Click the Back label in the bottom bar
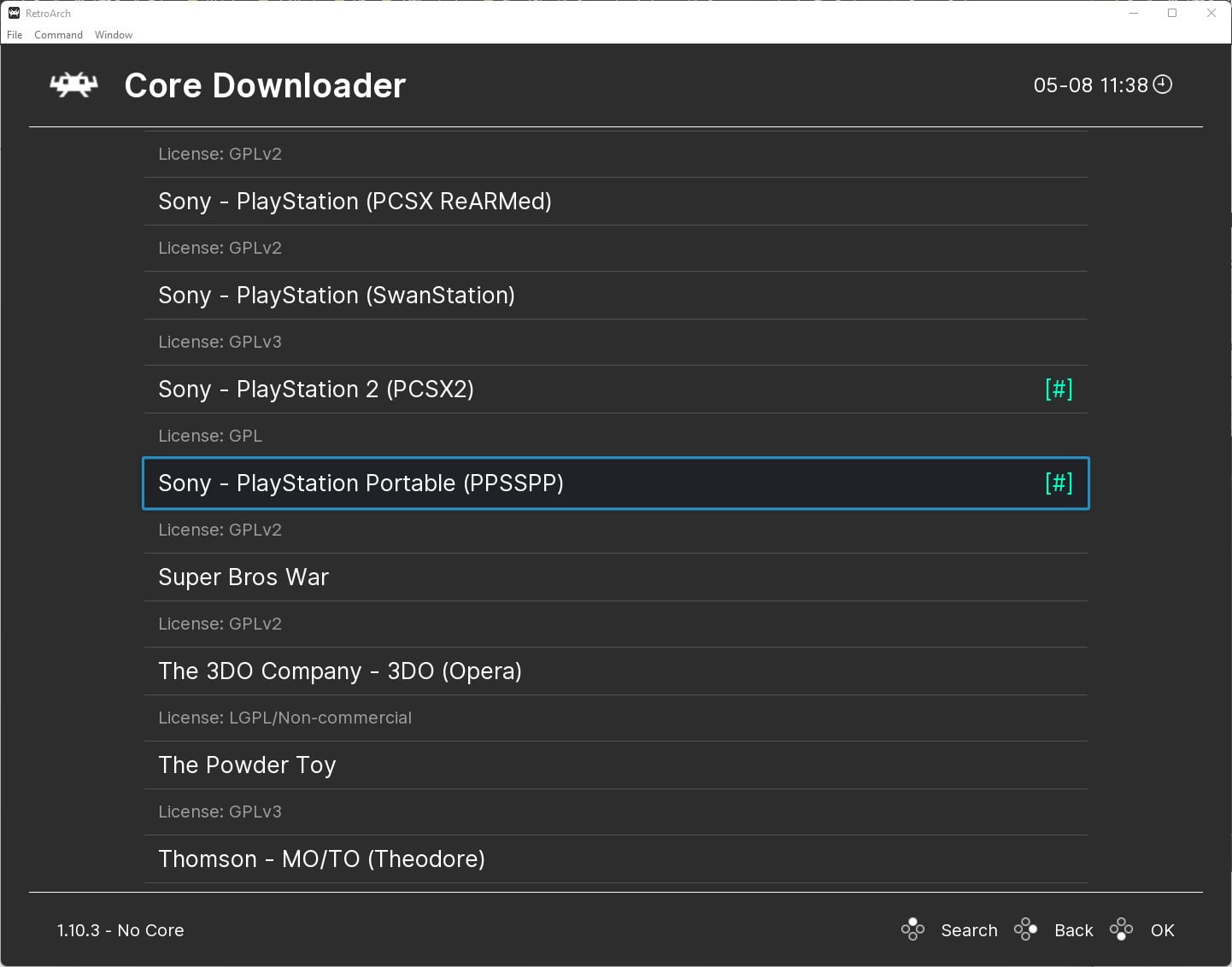Screen dimensions: 1232x967 [x=1073, y=929]
